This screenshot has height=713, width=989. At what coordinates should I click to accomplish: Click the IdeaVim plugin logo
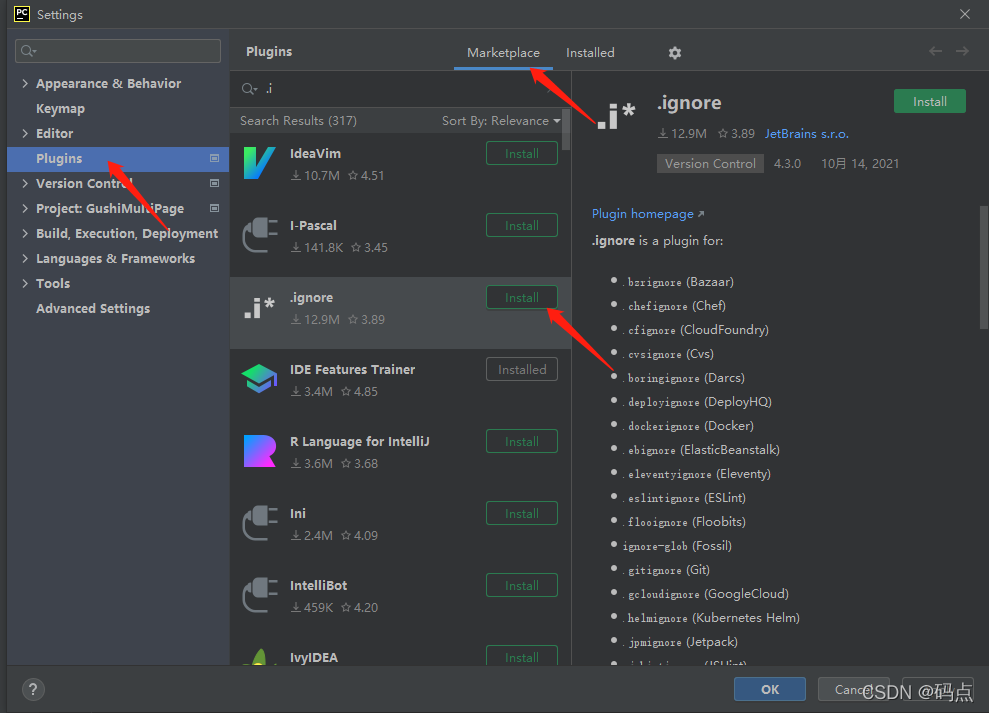(259, 163)
